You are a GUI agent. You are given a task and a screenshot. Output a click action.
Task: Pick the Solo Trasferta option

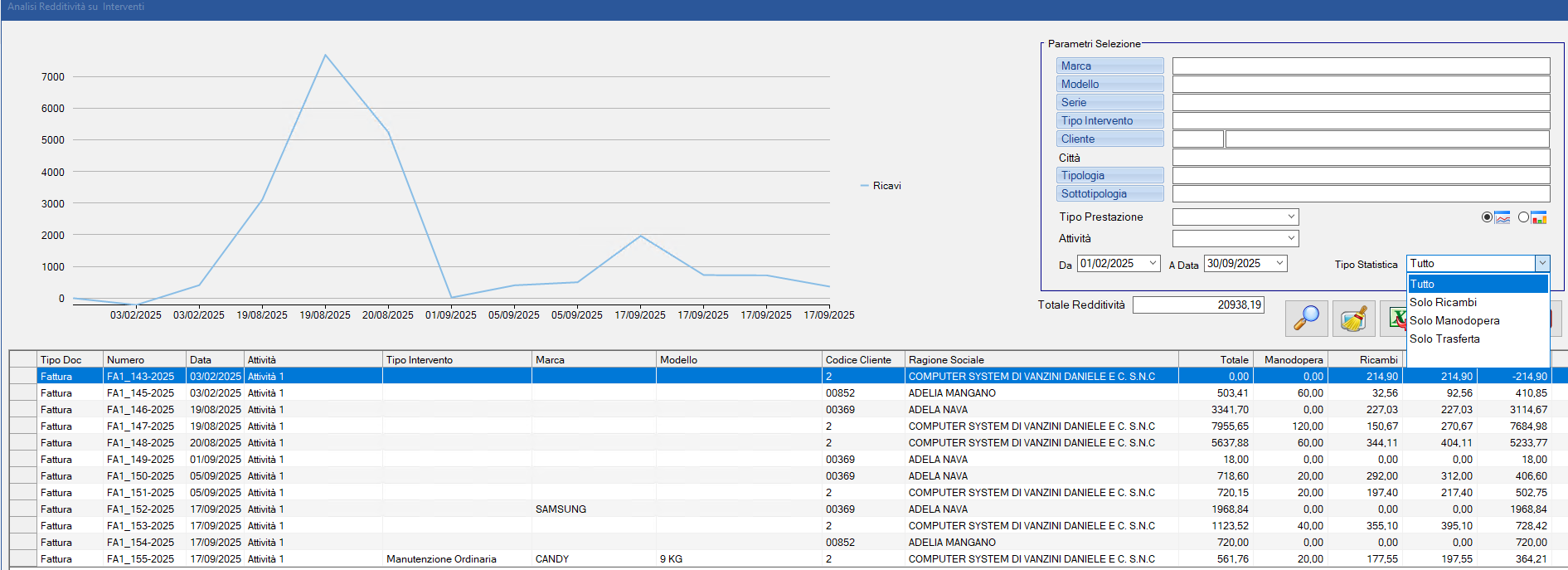1444,339
